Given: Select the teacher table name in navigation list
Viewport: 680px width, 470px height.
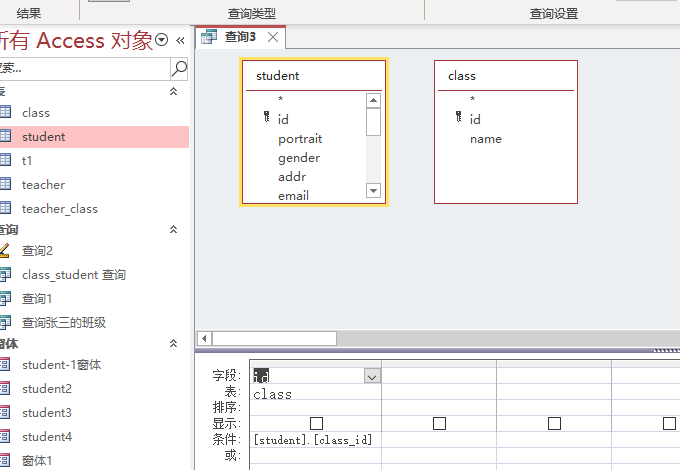Looking at the screenshot, I should [x=43, y=185].
